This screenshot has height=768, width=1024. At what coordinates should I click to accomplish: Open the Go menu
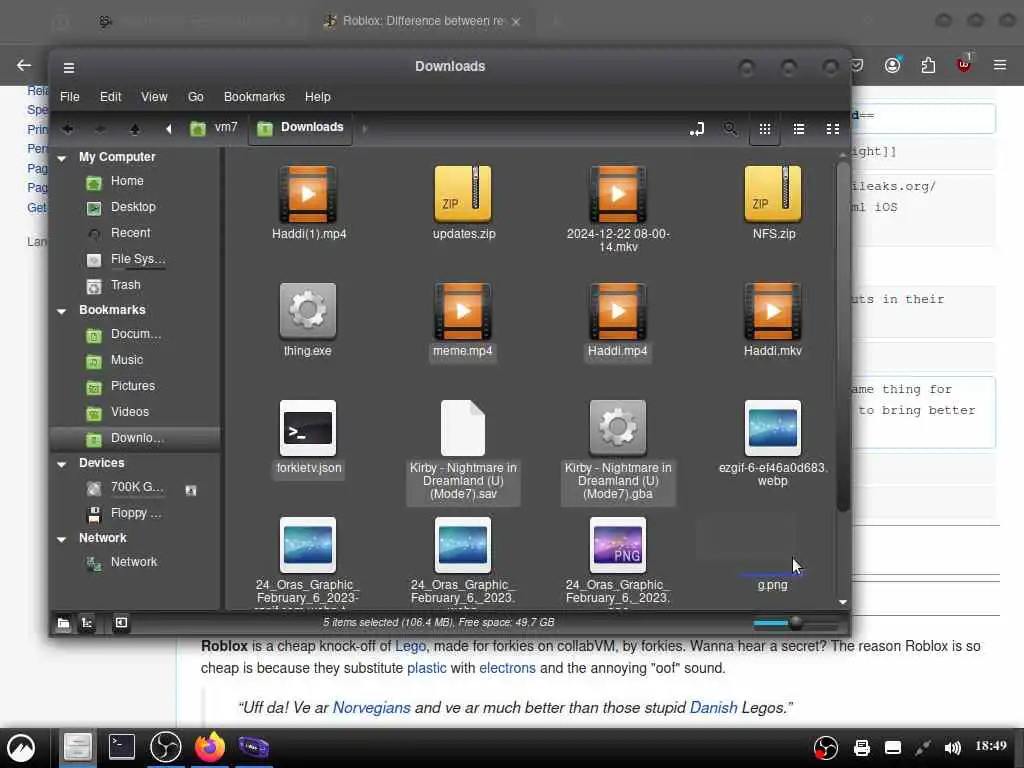195,97
